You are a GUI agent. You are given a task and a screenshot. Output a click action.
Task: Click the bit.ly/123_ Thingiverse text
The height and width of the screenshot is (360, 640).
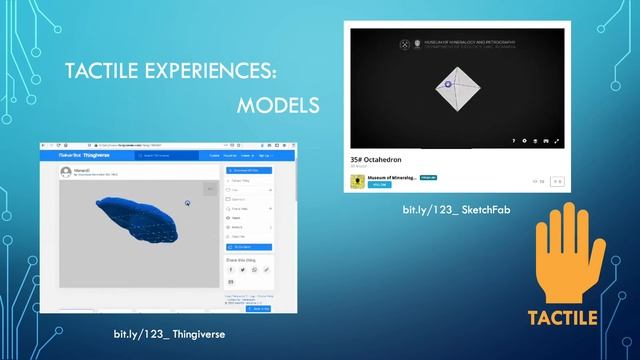169,334
